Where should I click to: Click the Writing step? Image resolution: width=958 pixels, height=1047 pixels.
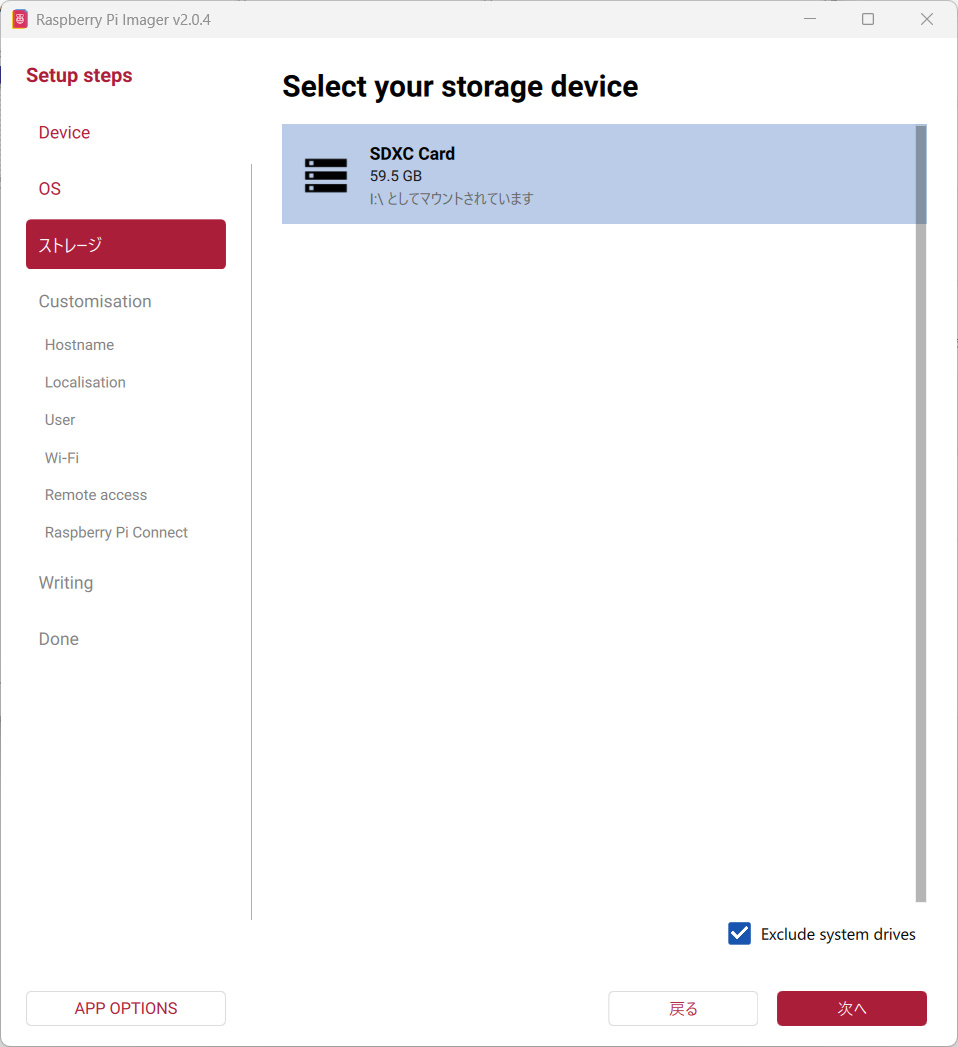(x=66, y=583)
